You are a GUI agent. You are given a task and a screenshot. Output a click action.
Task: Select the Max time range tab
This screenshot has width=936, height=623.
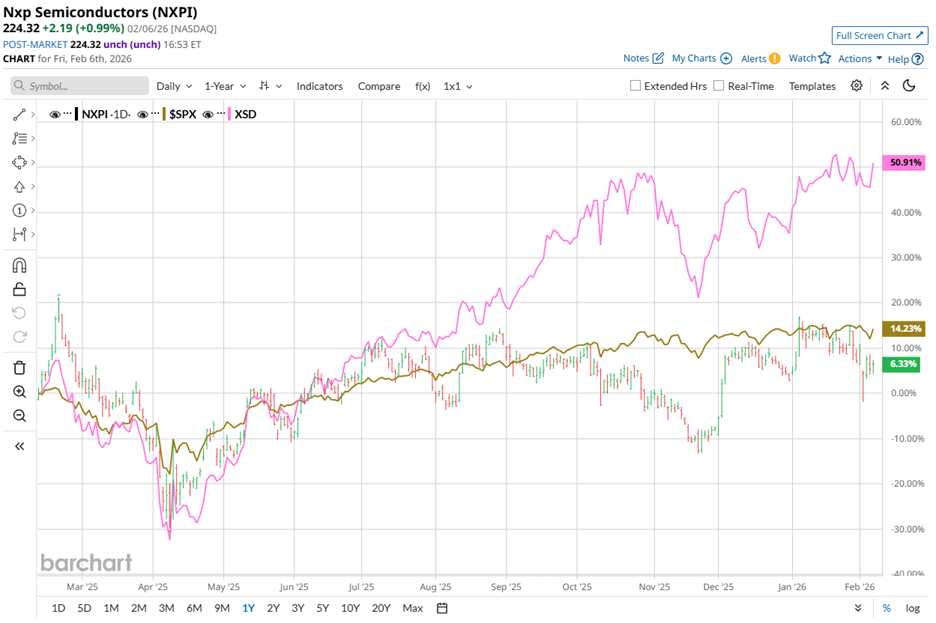[x=412, y=607]
